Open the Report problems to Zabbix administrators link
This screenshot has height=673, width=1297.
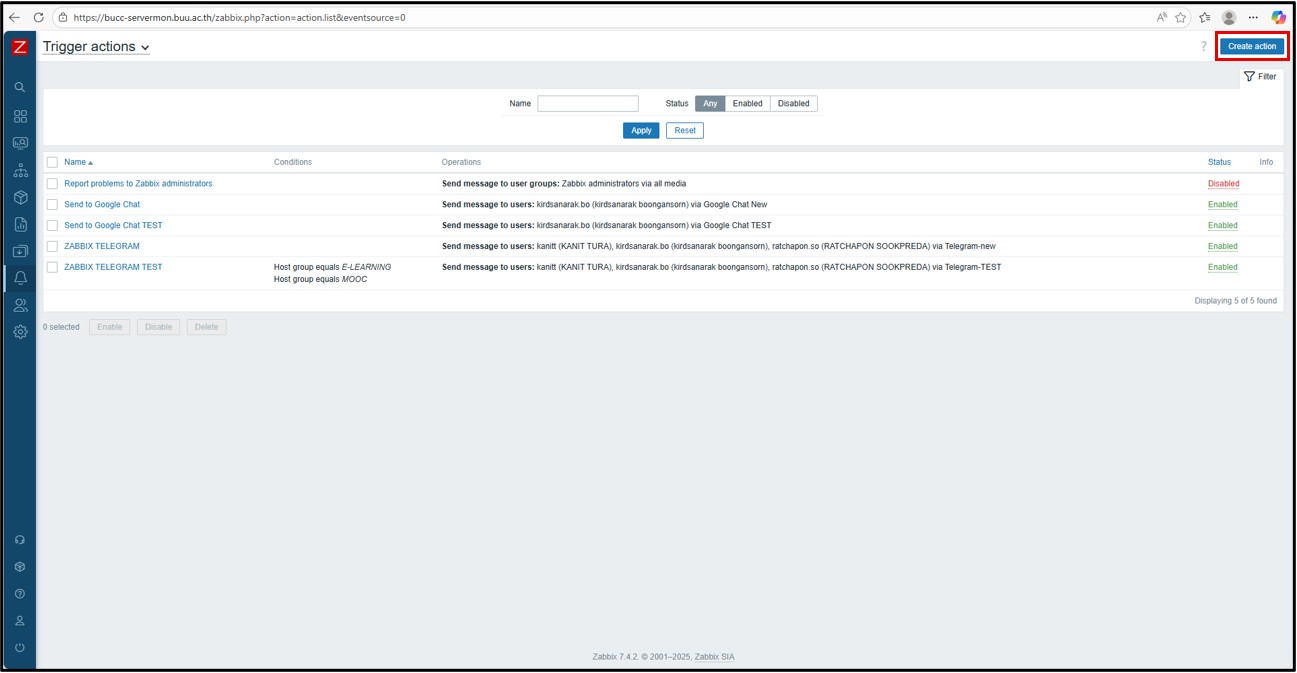pyautogui.click(x=138, y=184)
